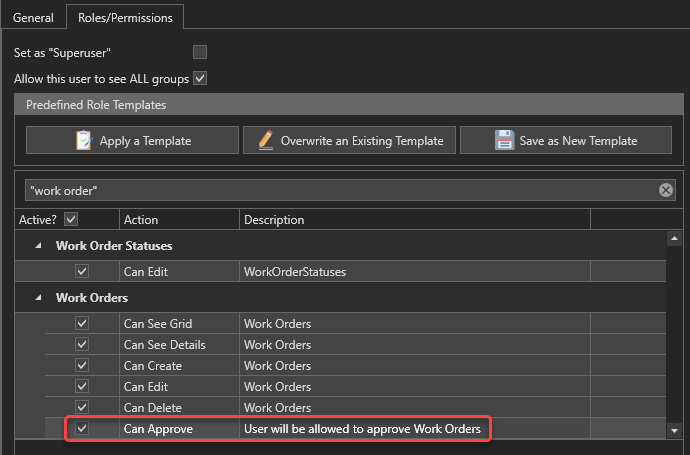The height and width of the screenshot is (455, 690).
Task: Click the floppy disk icon on Save as New Template
Action: [504, 141]
